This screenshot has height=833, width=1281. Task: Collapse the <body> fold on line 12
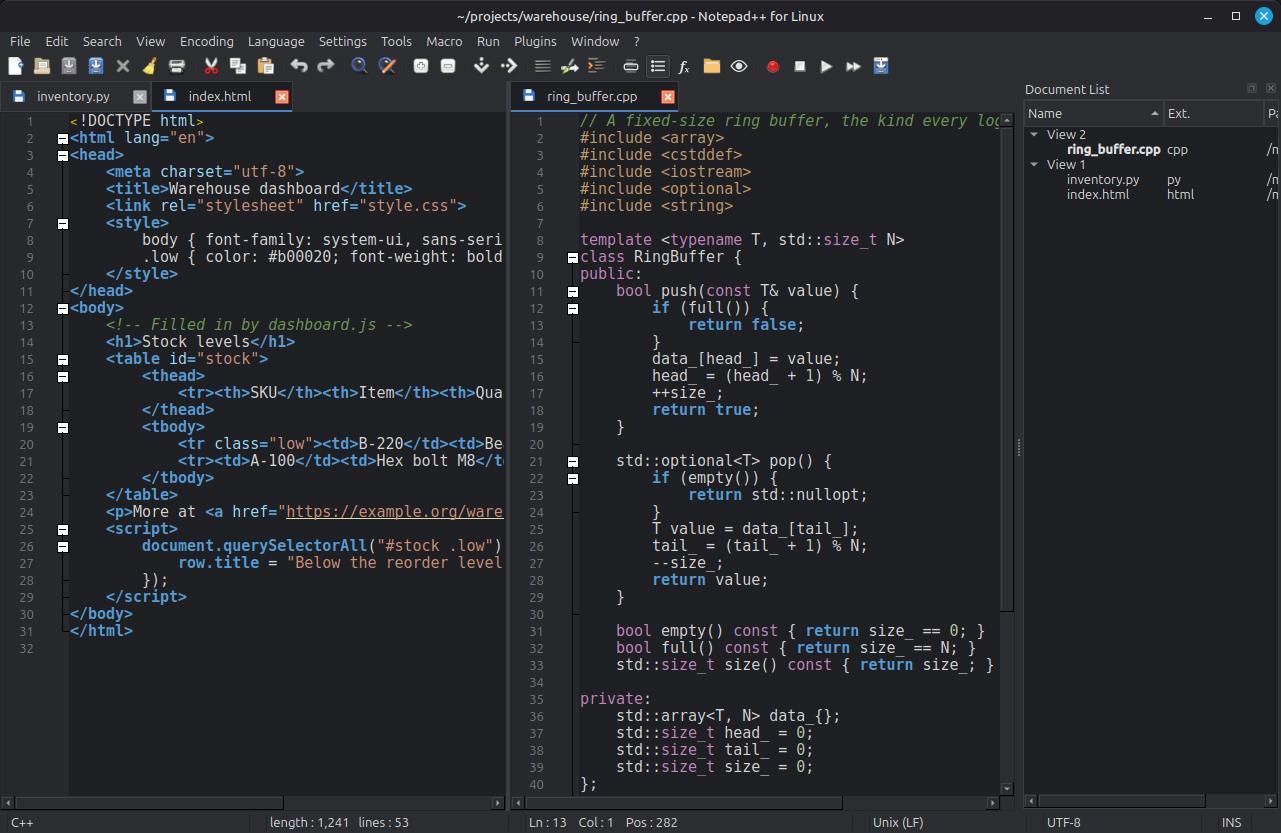point(62,308)
